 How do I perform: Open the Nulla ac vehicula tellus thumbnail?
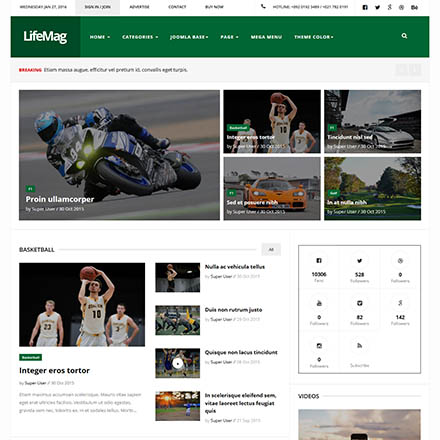(178, 278)
